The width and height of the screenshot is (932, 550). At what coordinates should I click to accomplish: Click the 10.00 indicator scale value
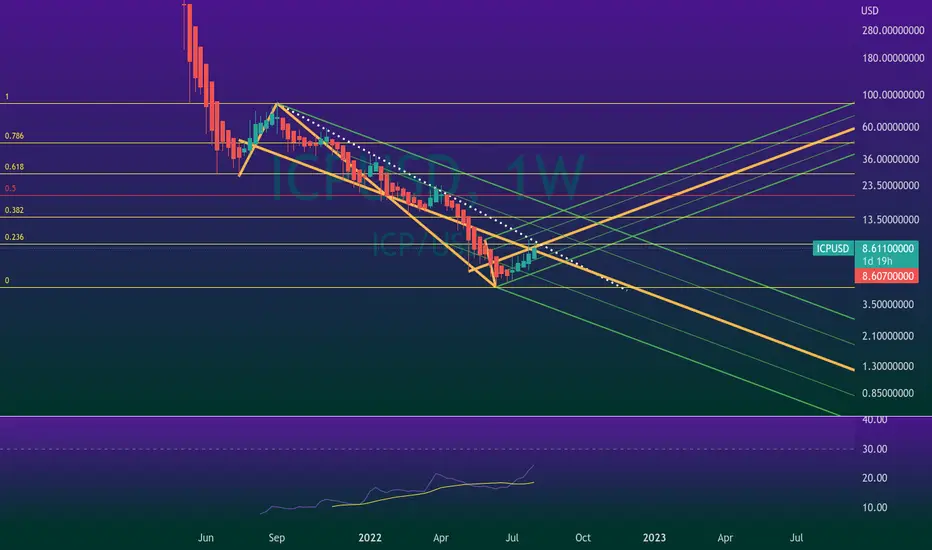[x=874, y=507]
